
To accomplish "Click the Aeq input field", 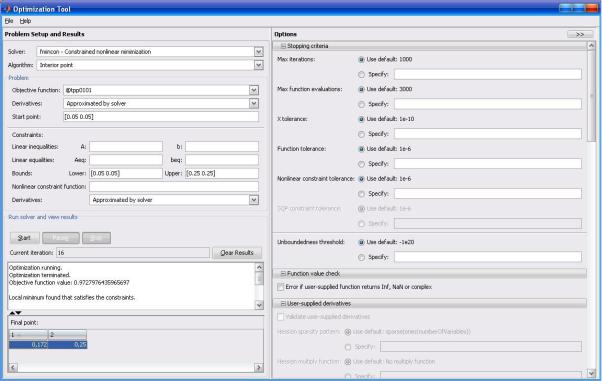I will [x=126, y=160].
